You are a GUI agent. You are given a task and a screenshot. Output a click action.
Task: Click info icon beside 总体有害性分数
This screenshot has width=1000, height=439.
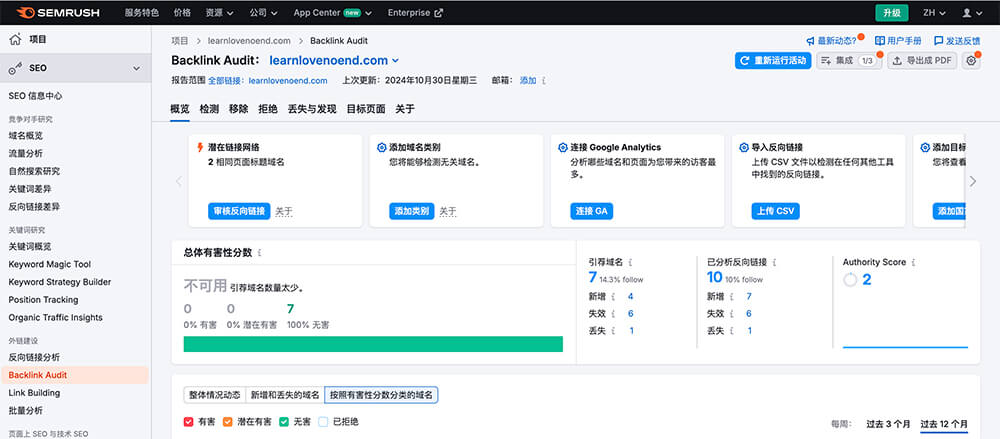259,253
